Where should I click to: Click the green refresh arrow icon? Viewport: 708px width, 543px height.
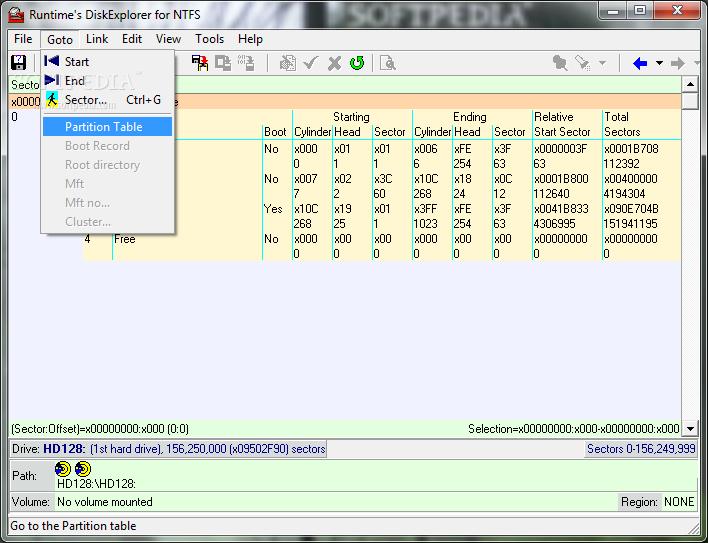357,63
